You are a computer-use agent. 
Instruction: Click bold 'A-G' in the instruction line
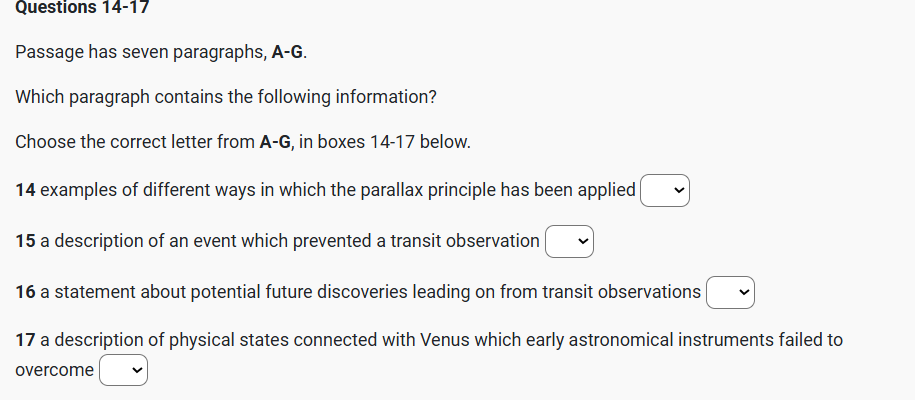tap(275, 142)
